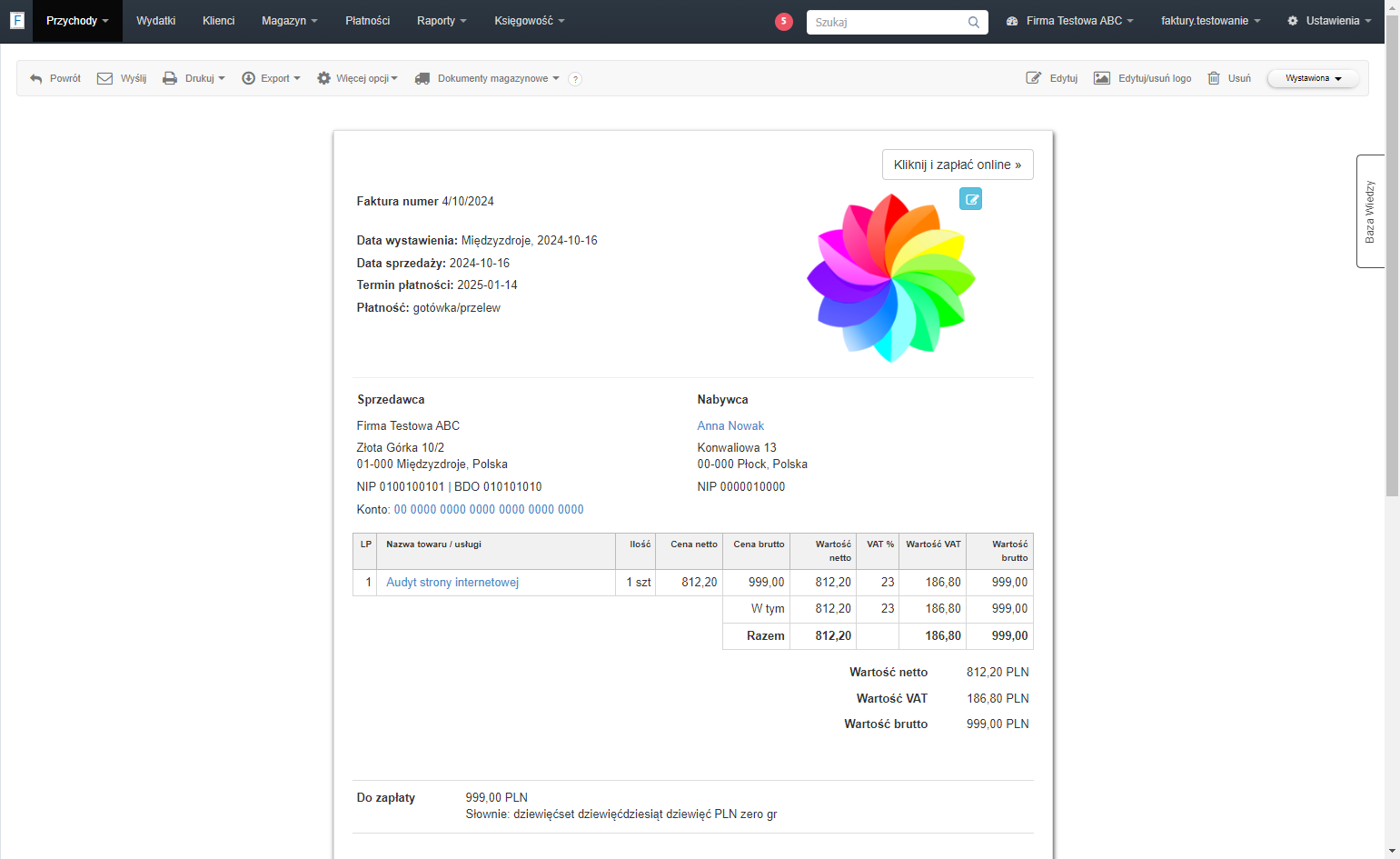Click the Termin płatności date 2025-01-14
The height and width of the screenshot is (859, 1400).
487,285
